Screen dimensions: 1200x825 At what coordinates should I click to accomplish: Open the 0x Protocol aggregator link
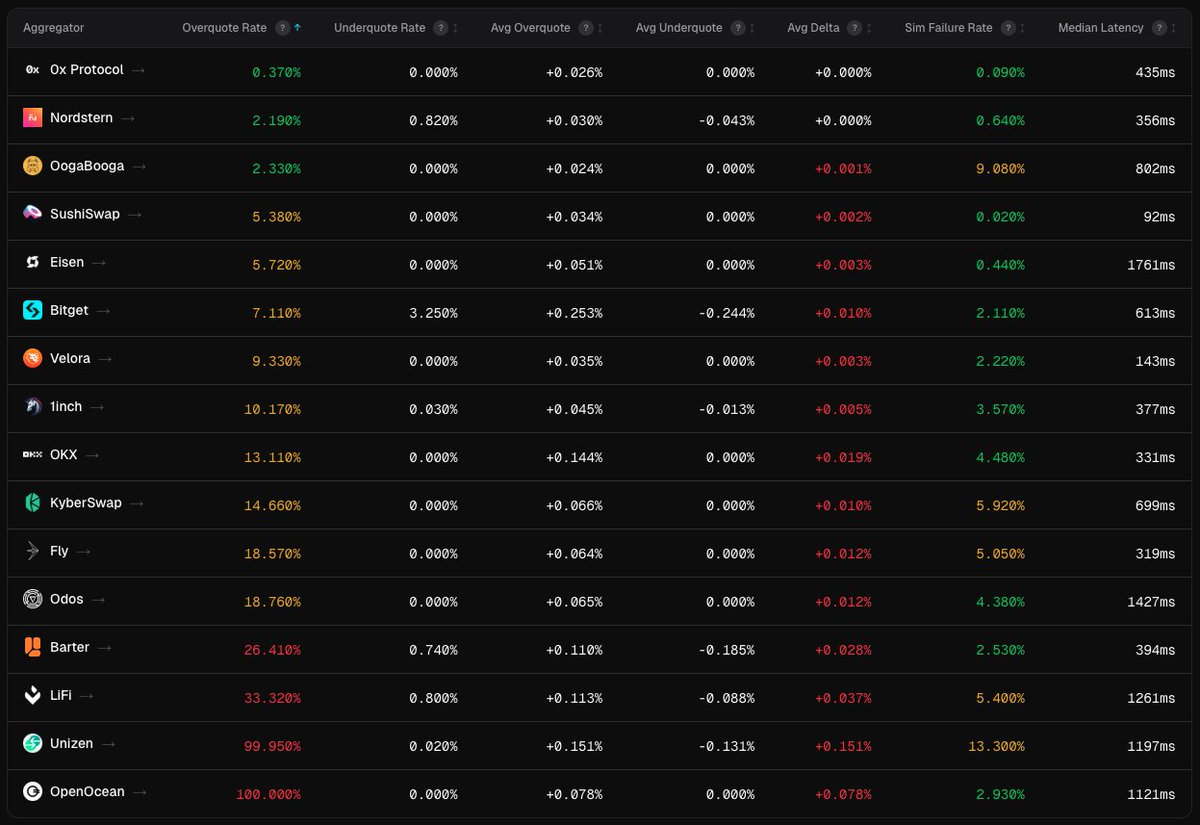(x=87, y=70)
